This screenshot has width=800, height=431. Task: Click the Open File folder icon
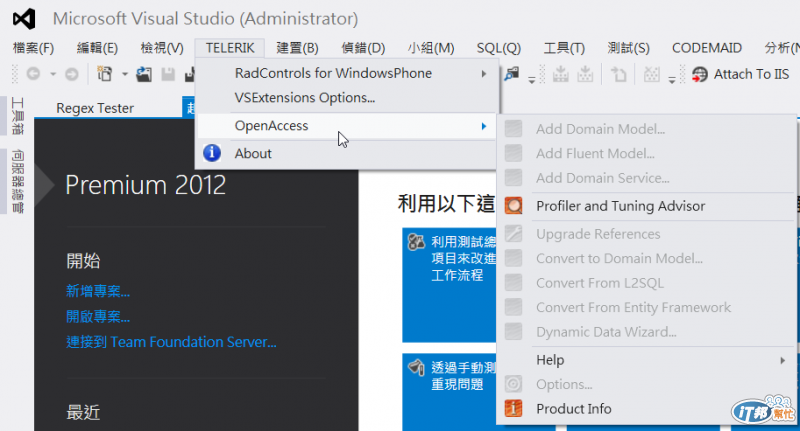(x=144, y=74)
